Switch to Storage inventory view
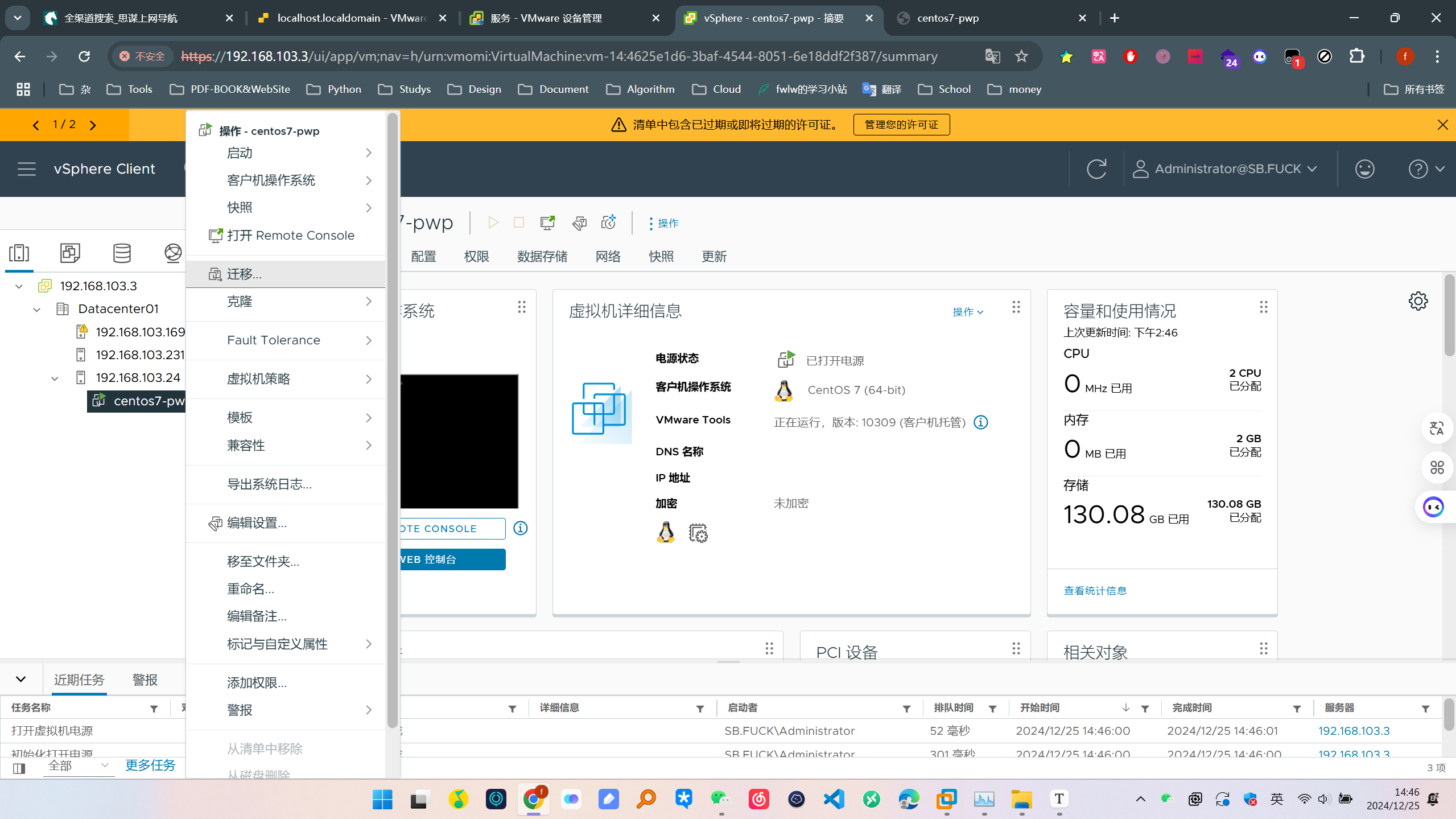The height and width of the screenshot is (819, 1456). [x=122, y=253]
